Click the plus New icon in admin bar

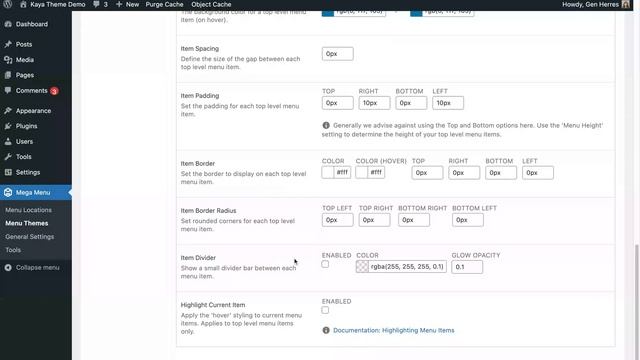point(119,4)
